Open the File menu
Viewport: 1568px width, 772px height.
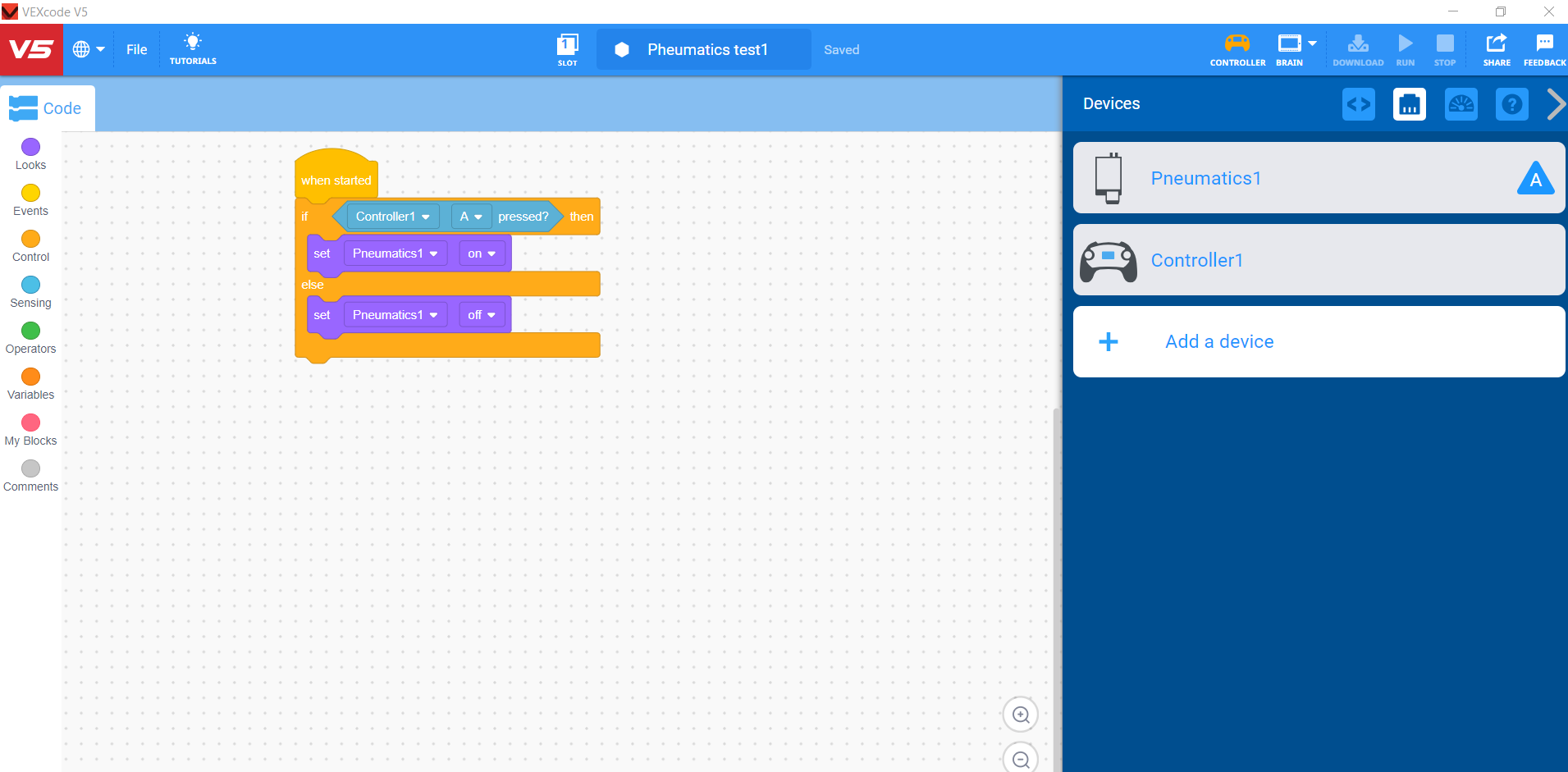137,50
